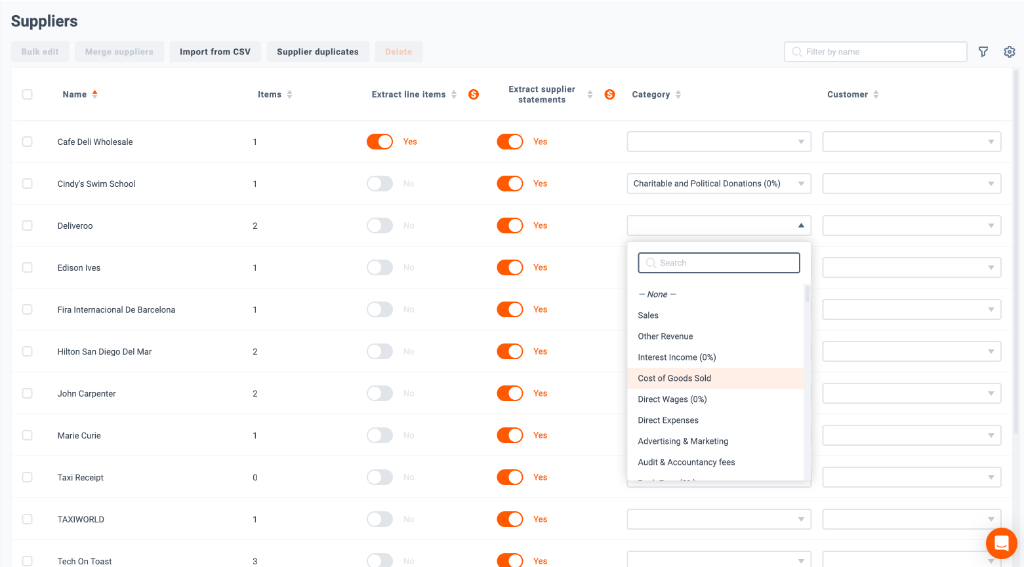Select the Cindy's Swim School row checkbox

(x=27, y=184)
